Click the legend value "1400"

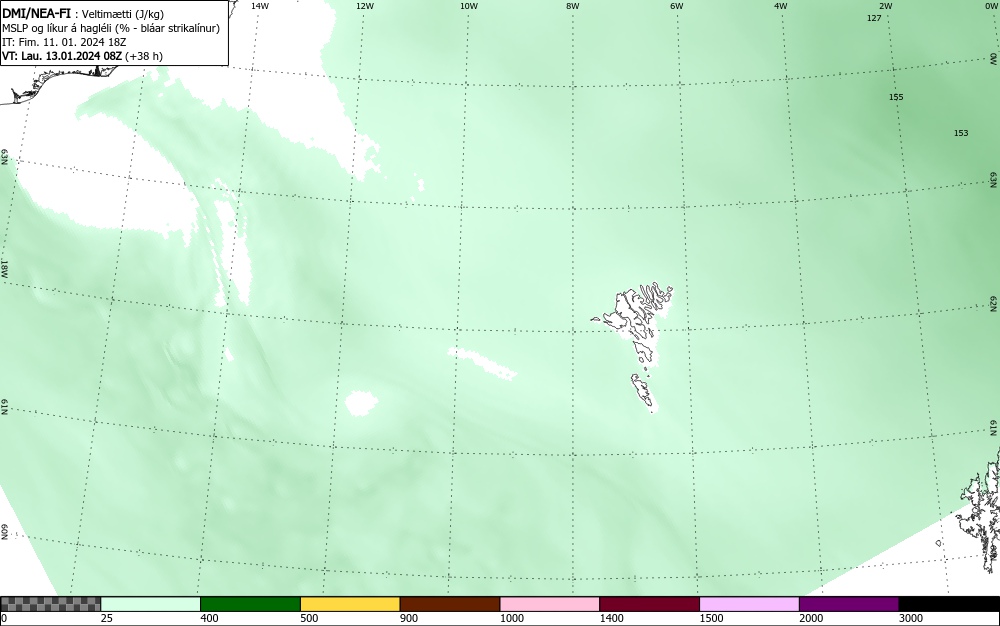[612, 618]
